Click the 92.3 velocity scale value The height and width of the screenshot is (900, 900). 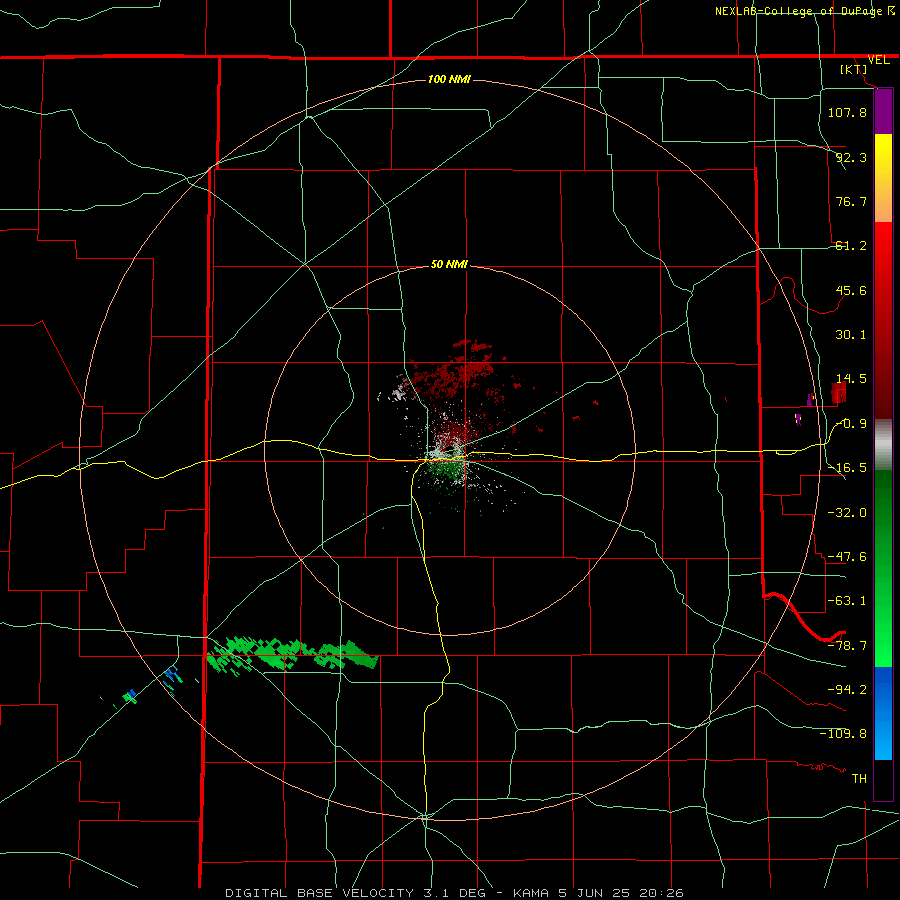(x=851, y=157)
